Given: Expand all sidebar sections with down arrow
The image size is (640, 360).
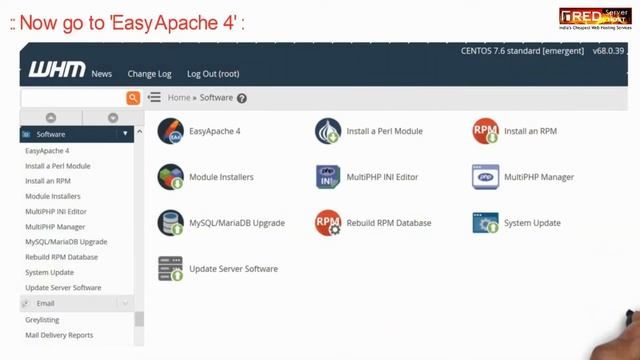Looking at the screenshot, I should 113,118.
